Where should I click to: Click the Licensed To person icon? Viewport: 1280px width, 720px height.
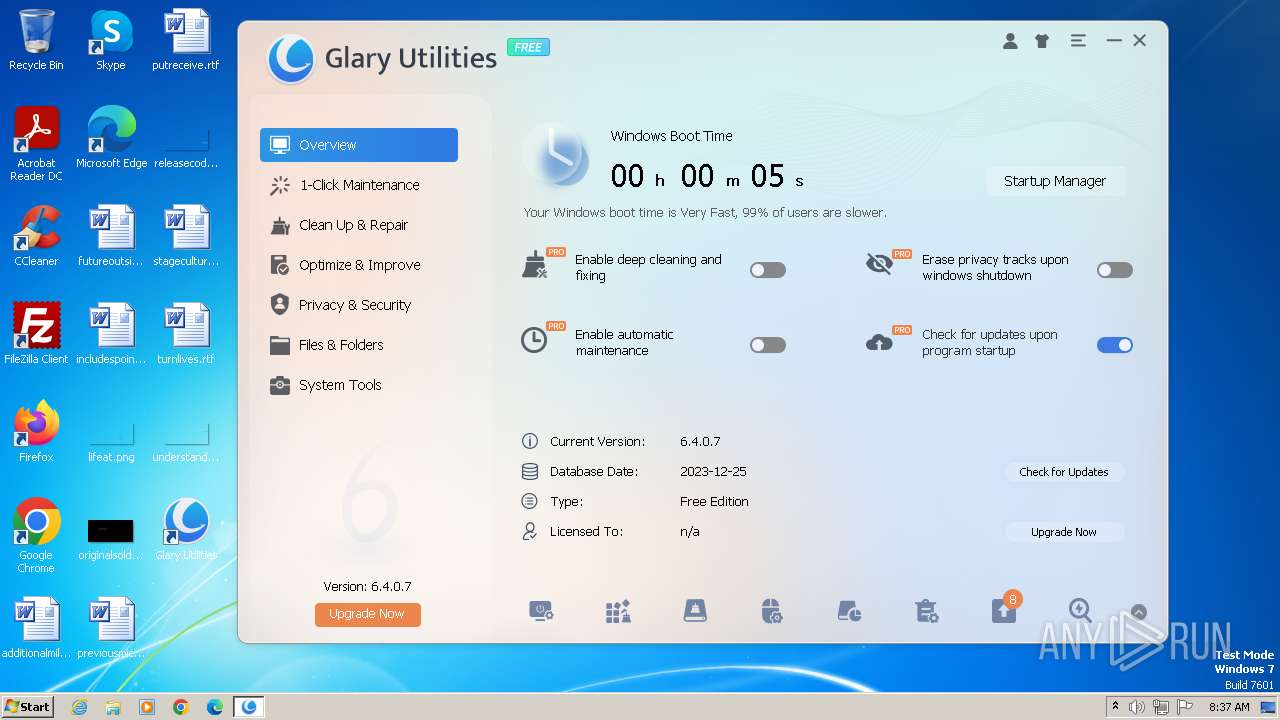[x=530, y=531]
